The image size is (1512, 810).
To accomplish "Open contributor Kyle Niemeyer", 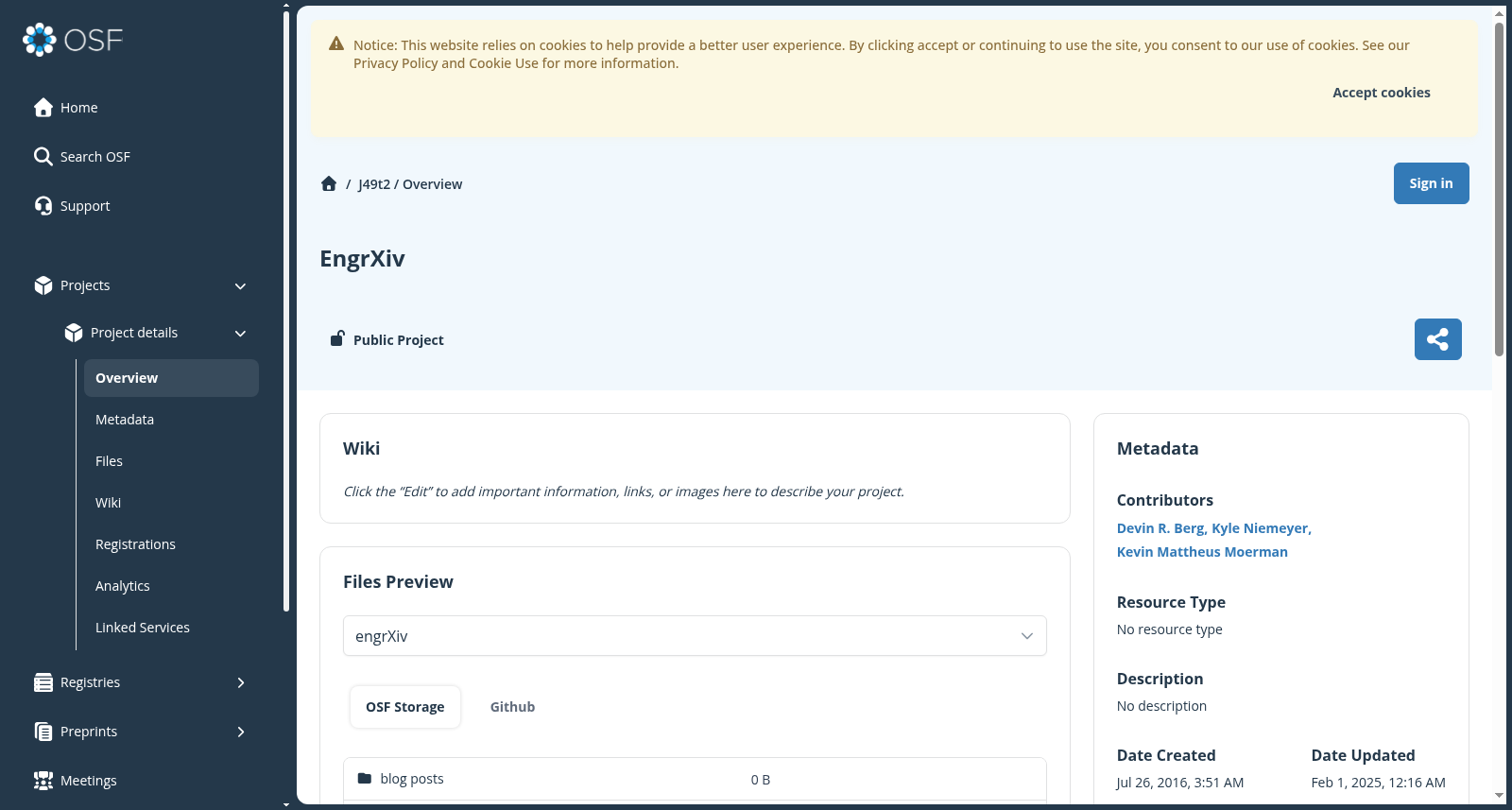I will 1260,528.
